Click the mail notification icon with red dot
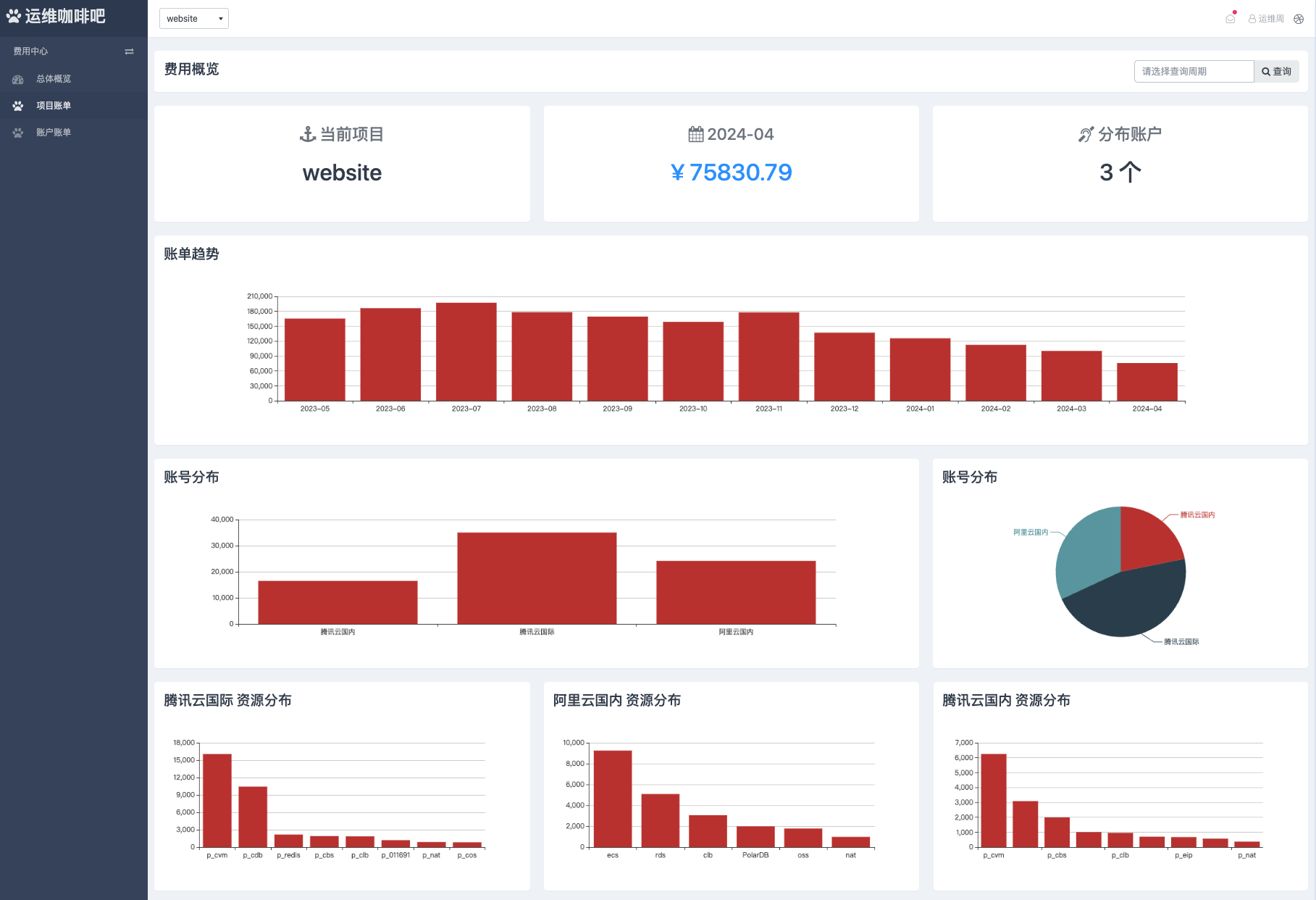Image resolution: width=1316 pixels, height=900 pixels. 1231,18
